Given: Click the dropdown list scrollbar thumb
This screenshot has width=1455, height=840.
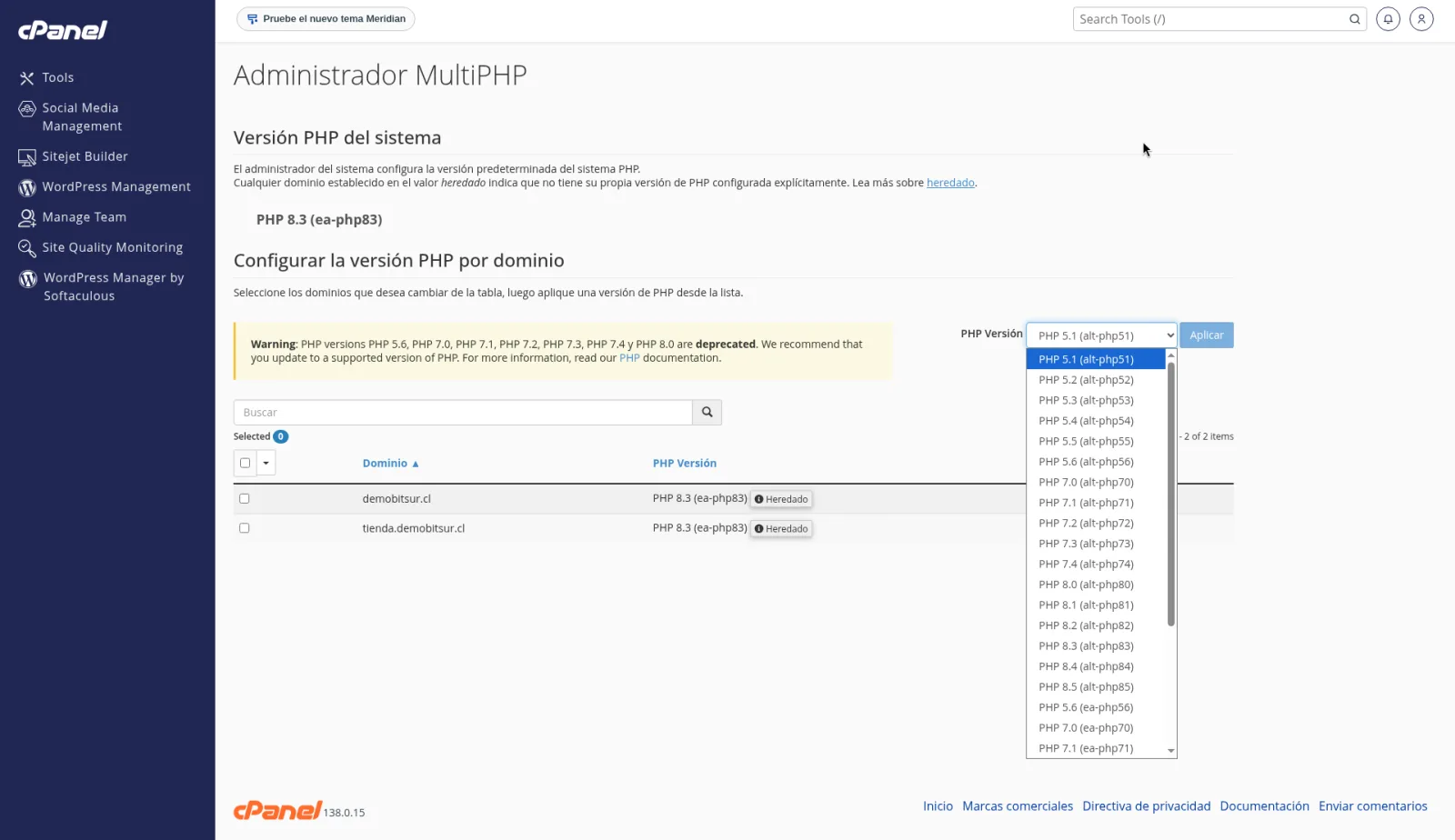Looking at the screenshot, I should [x=1171, y=495].
